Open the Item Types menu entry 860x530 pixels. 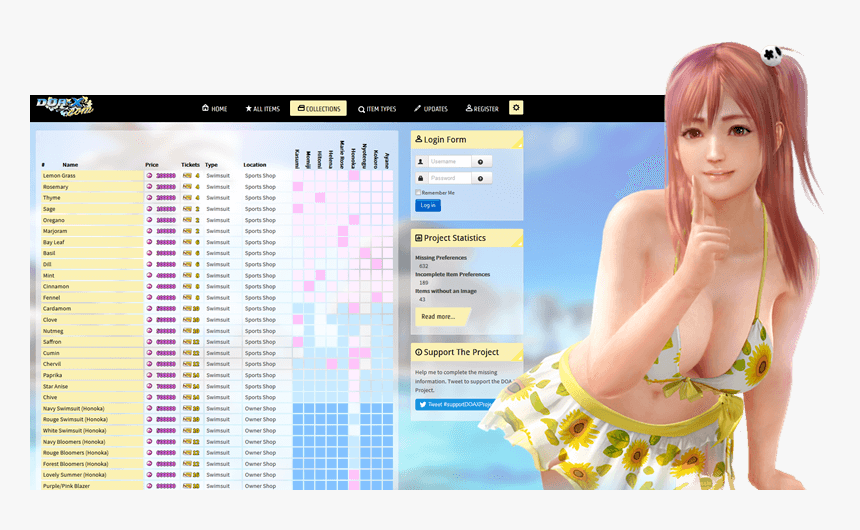tap(377, 109)
